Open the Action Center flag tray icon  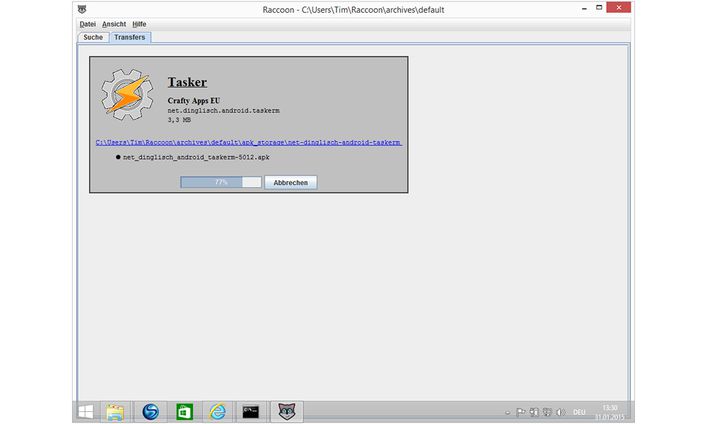(x=521, y=412)
